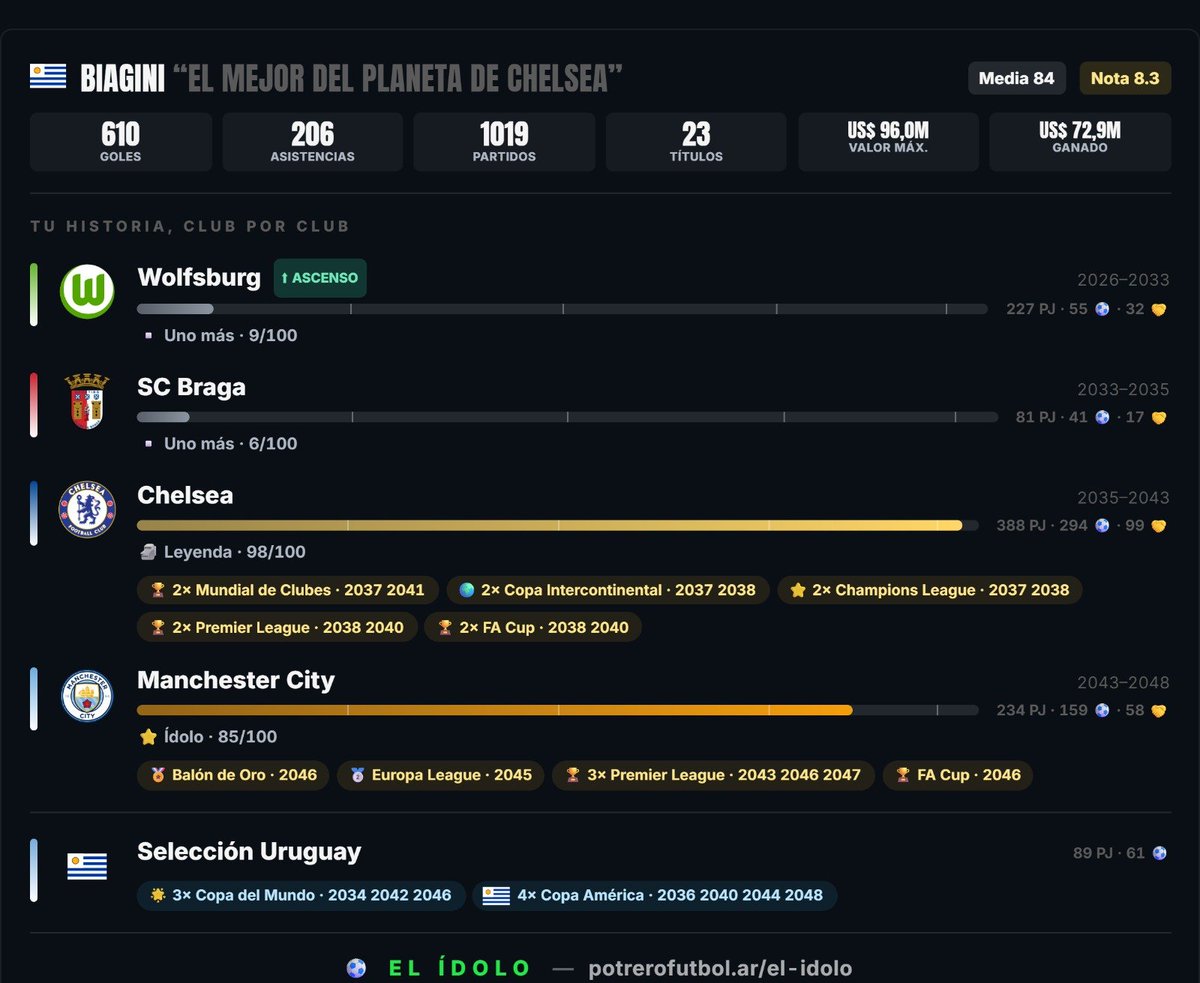Screen dimensions: 1200x983
Task: Click the 4× Copa América badge
Action: 654,895
